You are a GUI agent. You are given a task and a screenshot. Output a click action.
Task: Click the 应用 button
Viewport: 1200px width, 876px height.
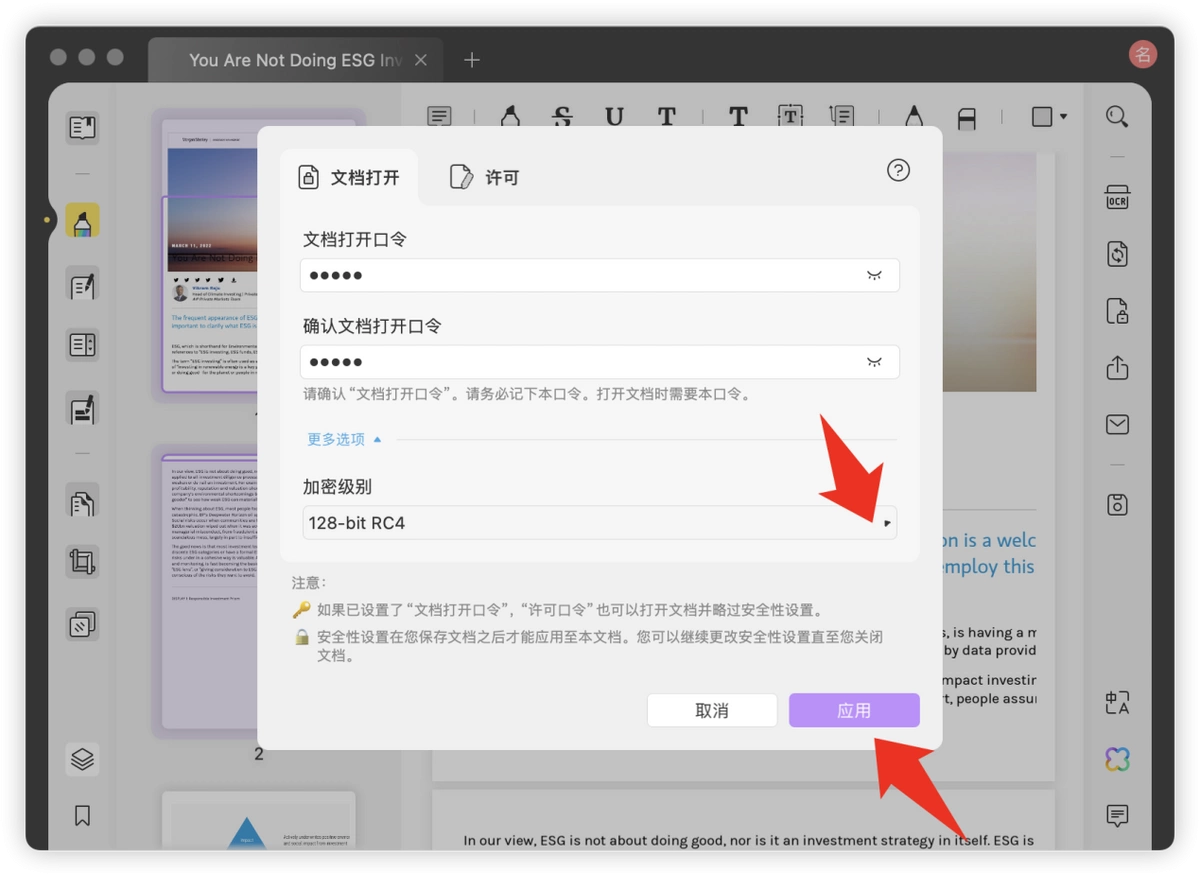pyautogui.click(x=854, y=710)
